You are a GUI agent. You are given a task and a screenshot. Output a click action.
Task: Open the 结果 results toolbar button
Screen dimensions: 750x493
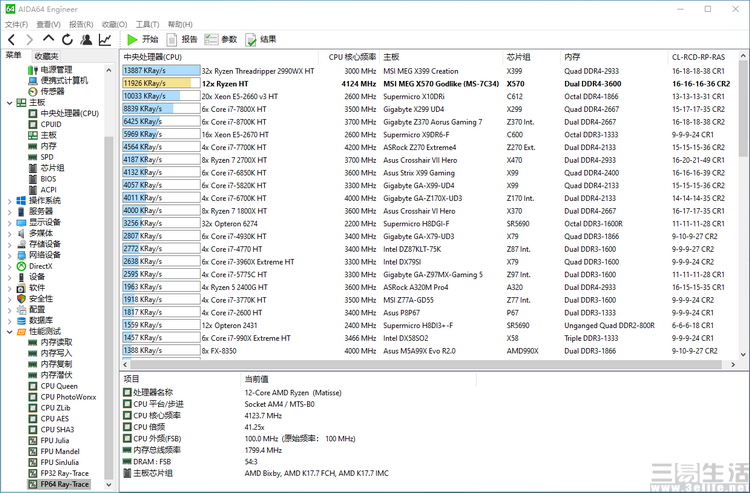(x=260, y=40)
